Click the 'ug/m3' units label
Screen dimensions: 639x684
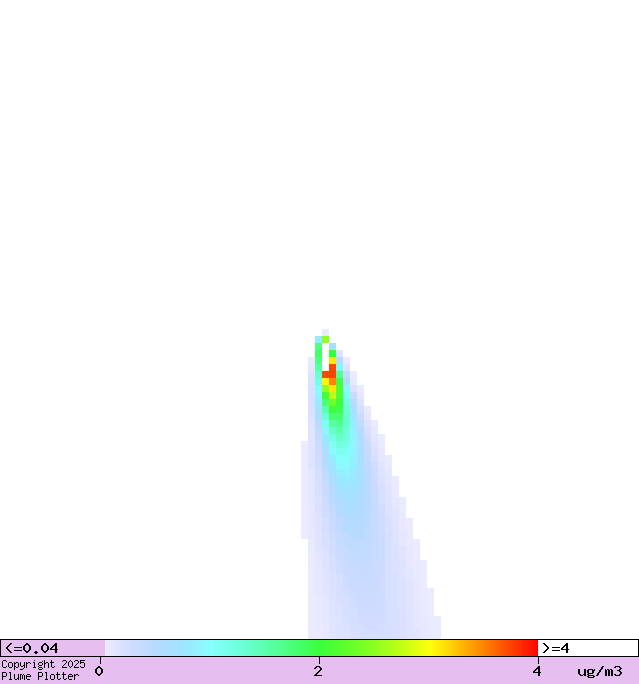click(x=600, y=671)
